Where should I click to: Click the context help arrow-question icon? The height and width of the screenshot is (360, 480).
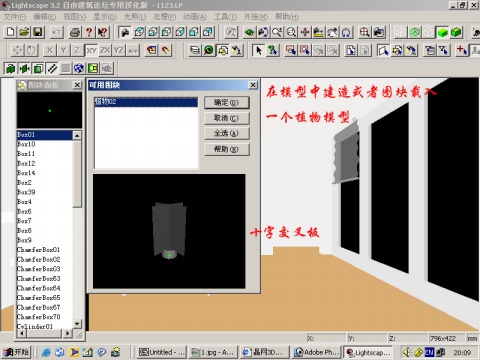(102, 32)
